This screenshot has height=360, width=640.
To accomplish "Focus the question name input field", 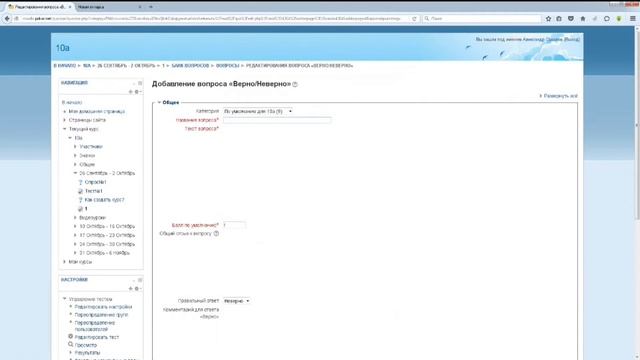I will point(277,120).
